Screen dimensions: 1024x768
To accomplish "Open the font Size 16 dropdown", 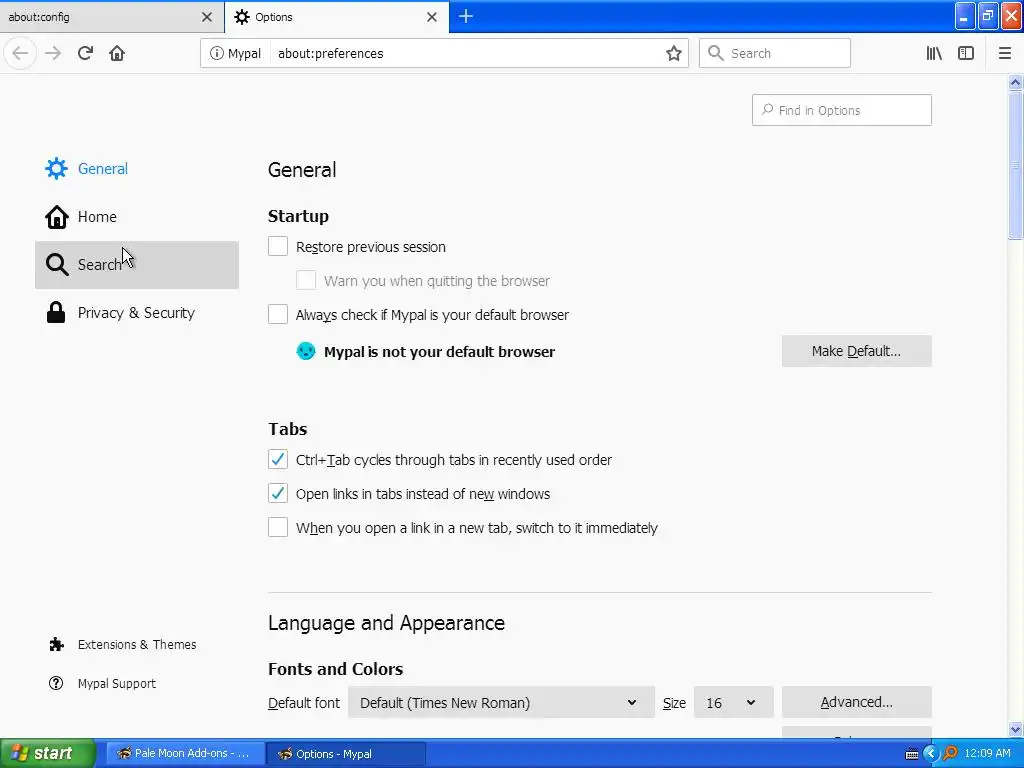I will (733, 703).
